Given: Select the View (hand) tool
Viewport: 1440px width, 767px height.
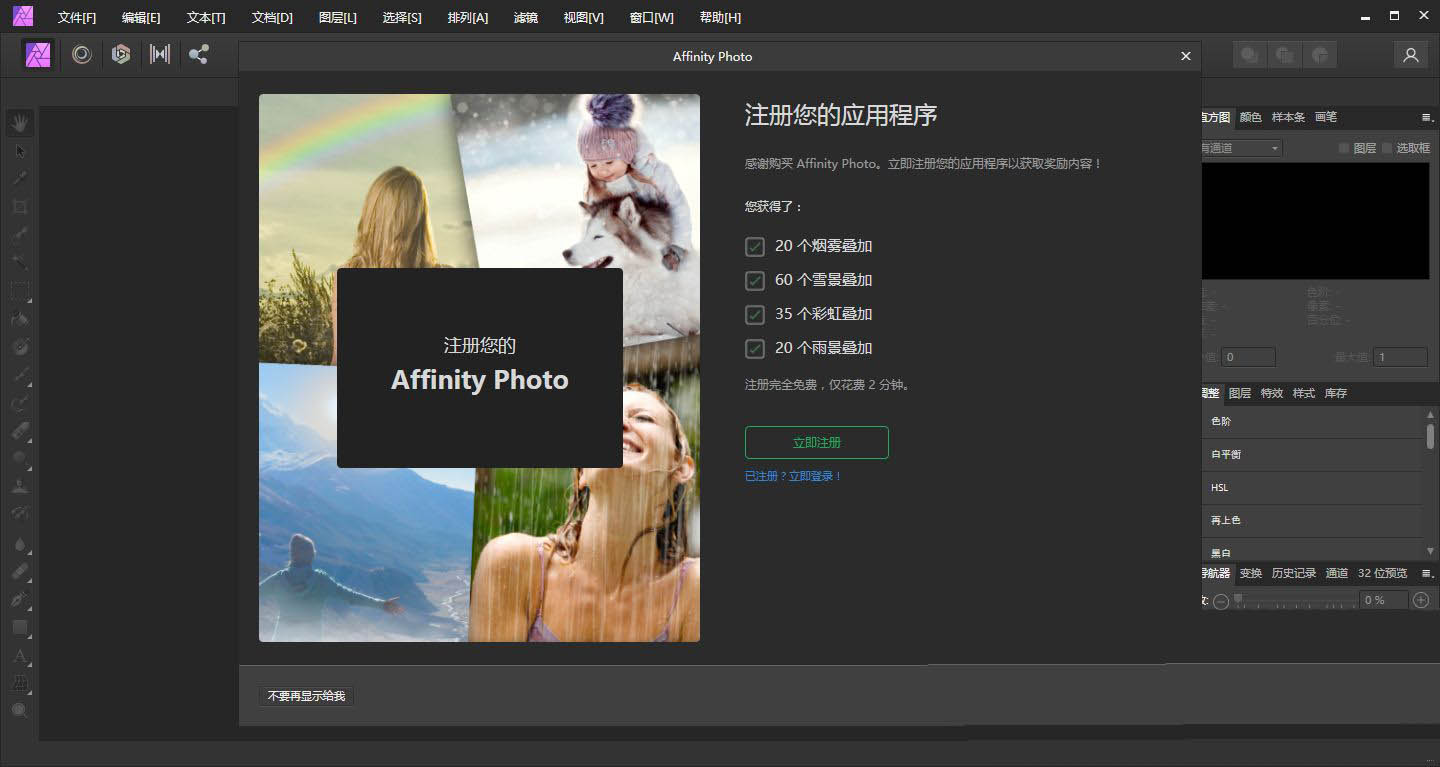Looking at the screenshot, I should pyautogui.click(x=20, y=123).
